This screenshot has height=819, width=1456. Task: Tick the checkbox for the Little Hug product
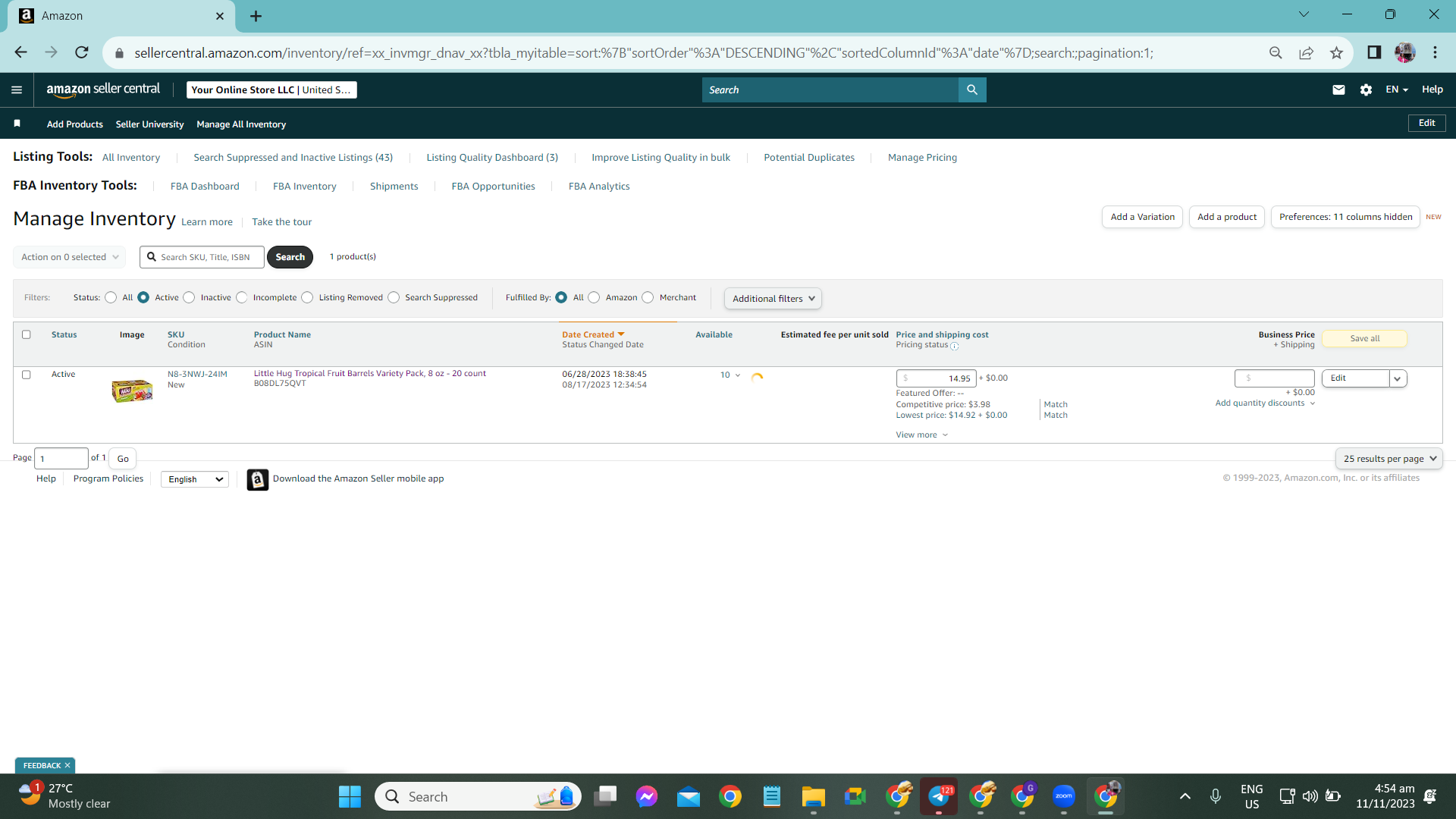tap(27, 375)
